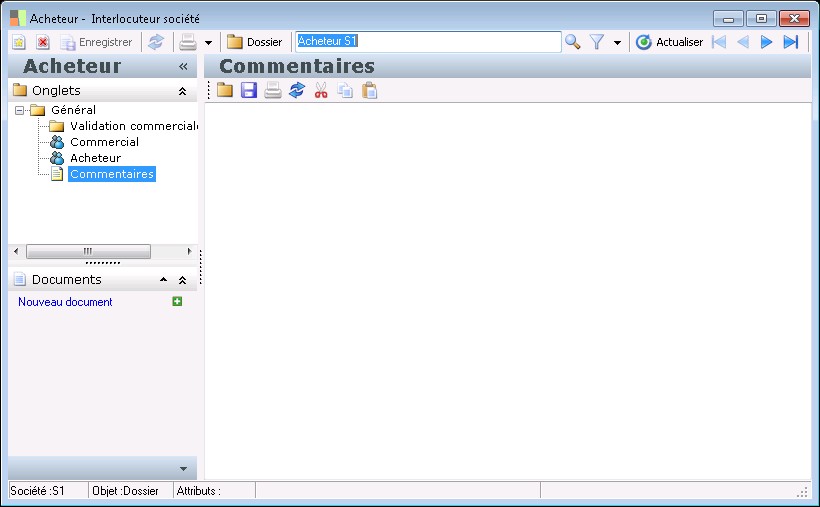
Task: Collapse the Onglets section chevron
Action: [183, 91]
